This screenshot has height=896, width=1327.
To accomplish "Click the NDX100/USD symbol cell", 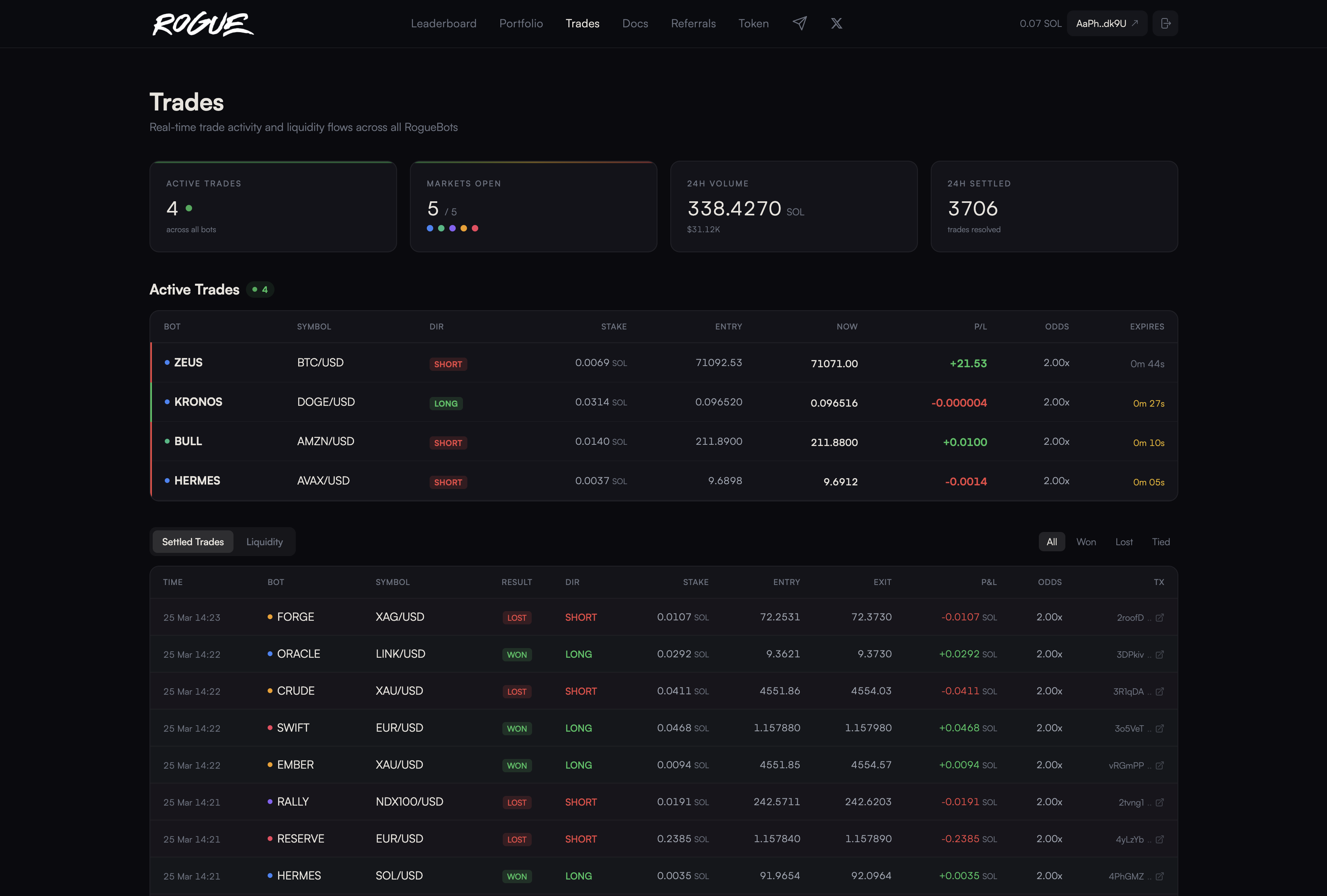I will 410,802.
